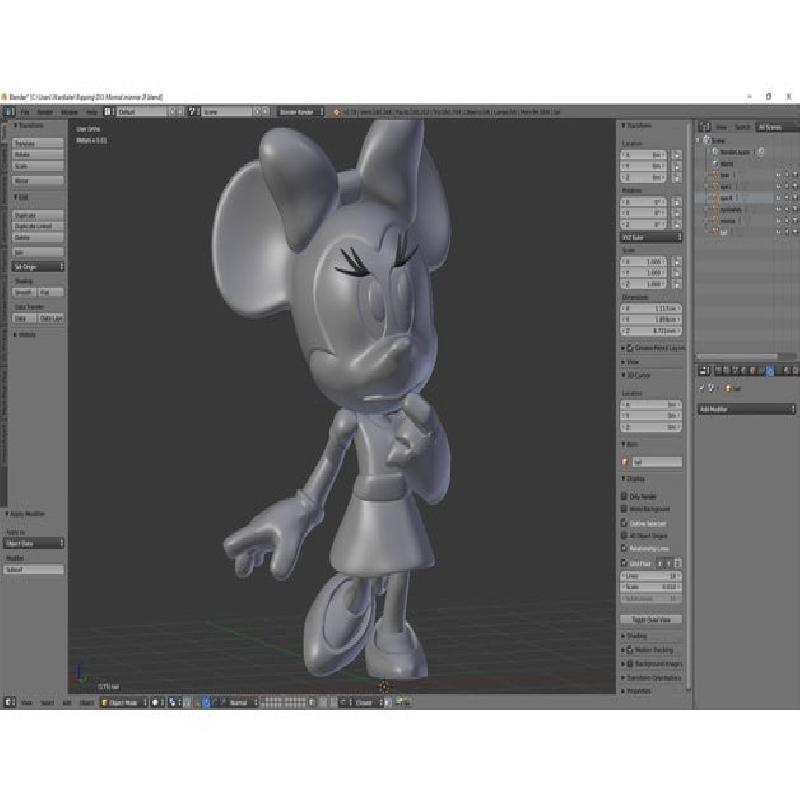Switch to Object properties tab icon
Screen dimensions: 800x800
(753, 371)
